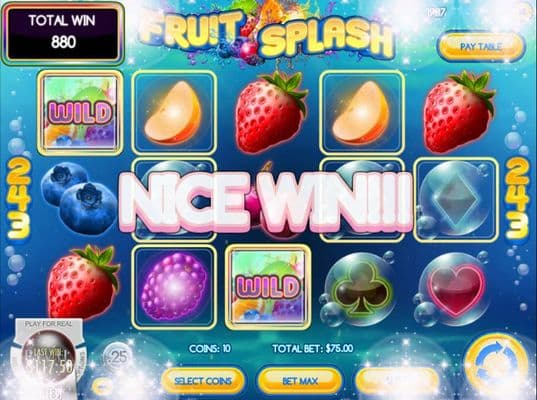Spin the reels with the circular arrow button

(497, 365)
